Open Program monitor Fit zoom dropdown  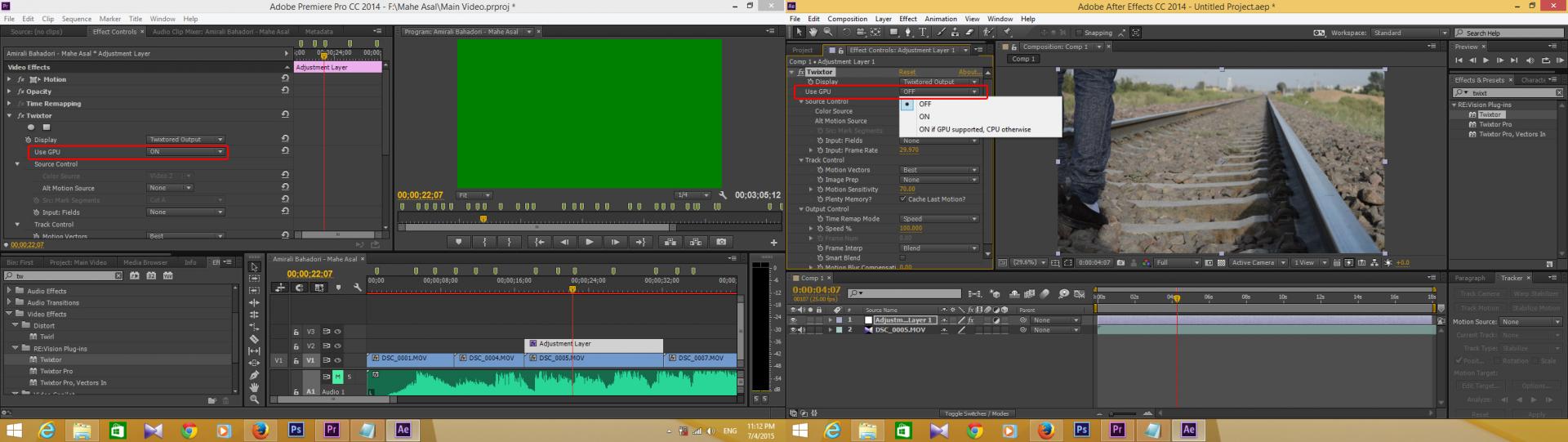click(x=474, y=195)
